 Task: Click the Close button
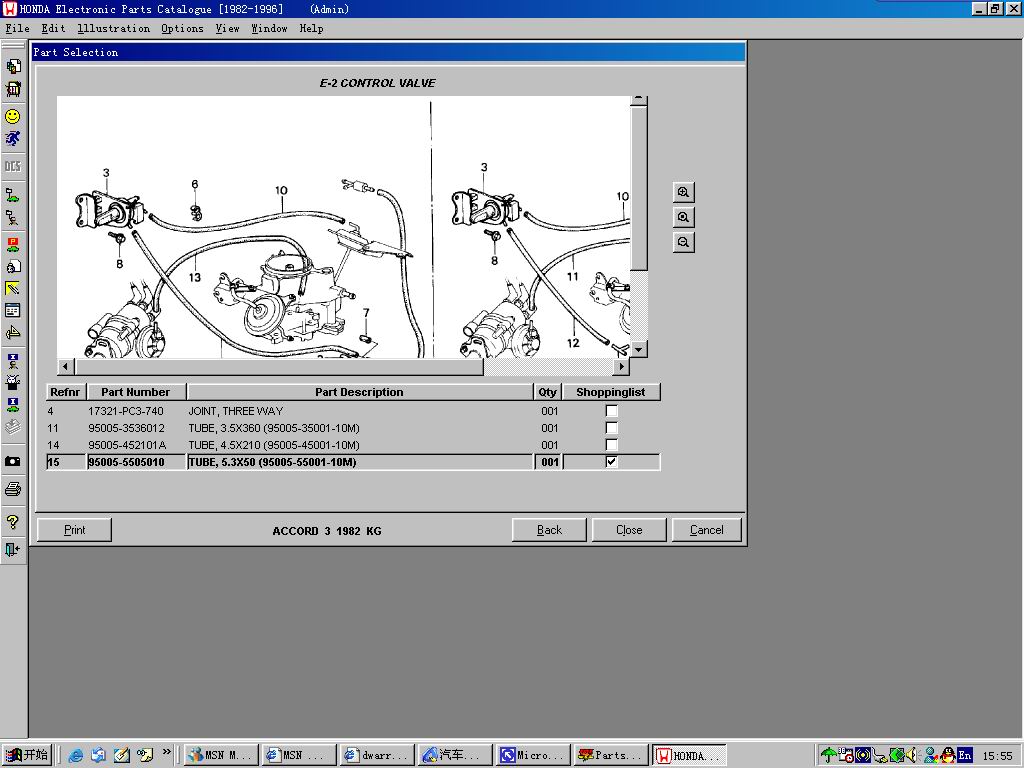(x=629, y=530)
